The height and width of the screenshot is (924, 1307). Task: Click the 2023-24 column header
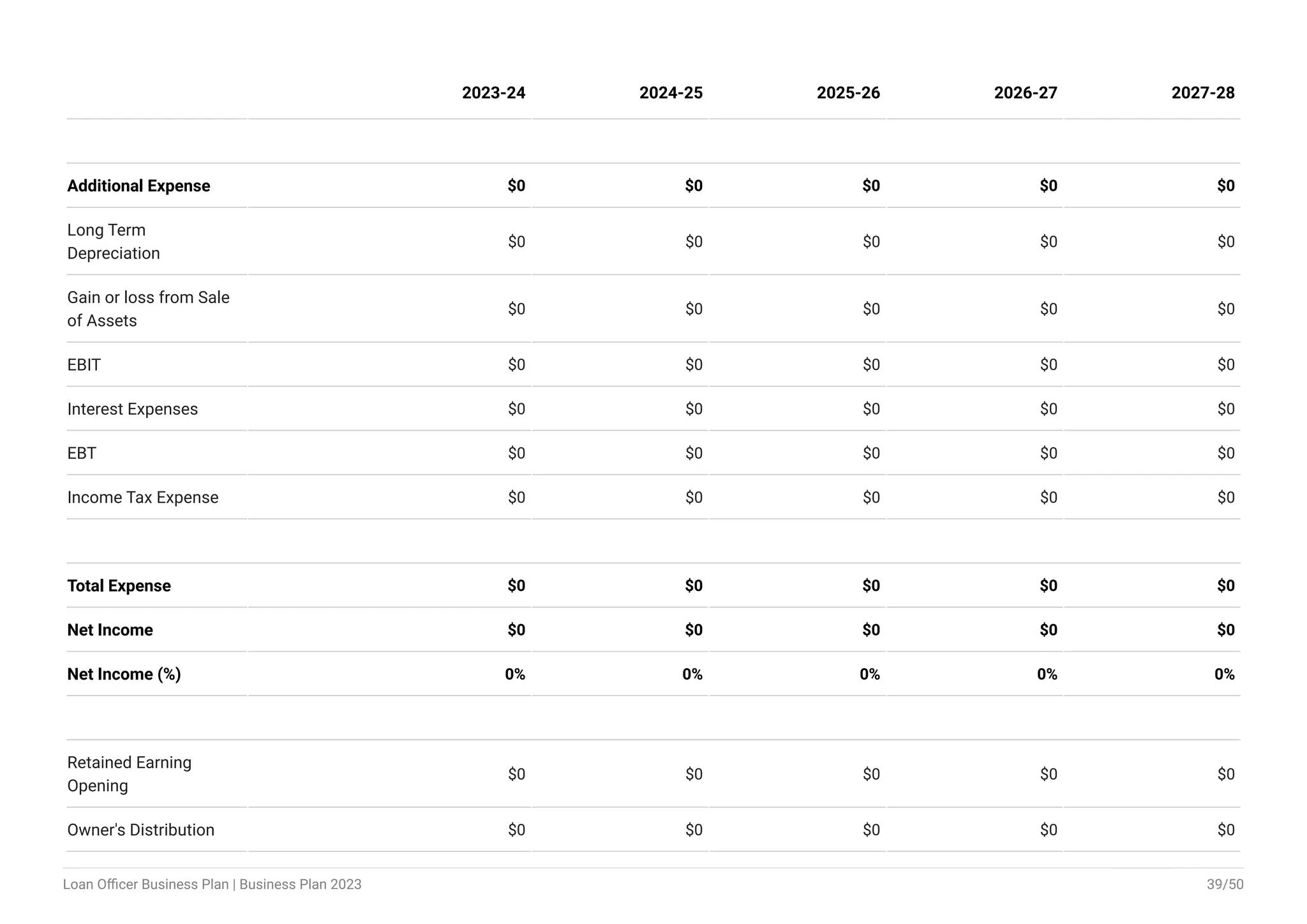pyautogui.click(x=493, y=93)
